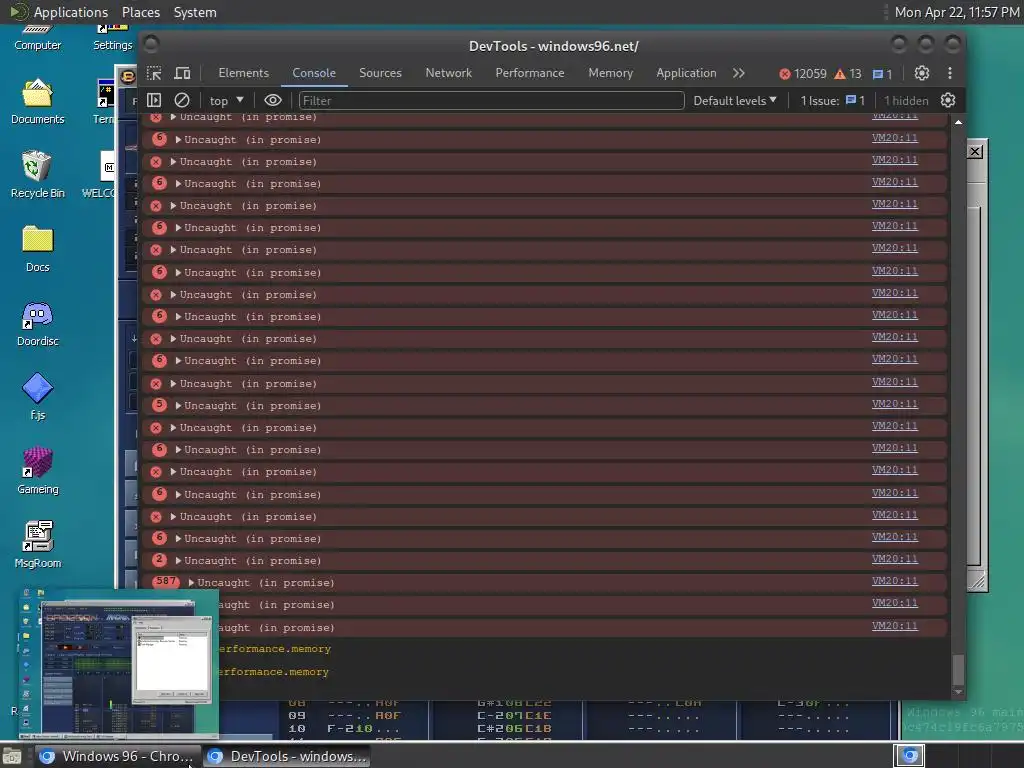Click the show desktop icon in taskbar
The width and height of the screenshot is (1024, 768).
[x=12, y=757]
